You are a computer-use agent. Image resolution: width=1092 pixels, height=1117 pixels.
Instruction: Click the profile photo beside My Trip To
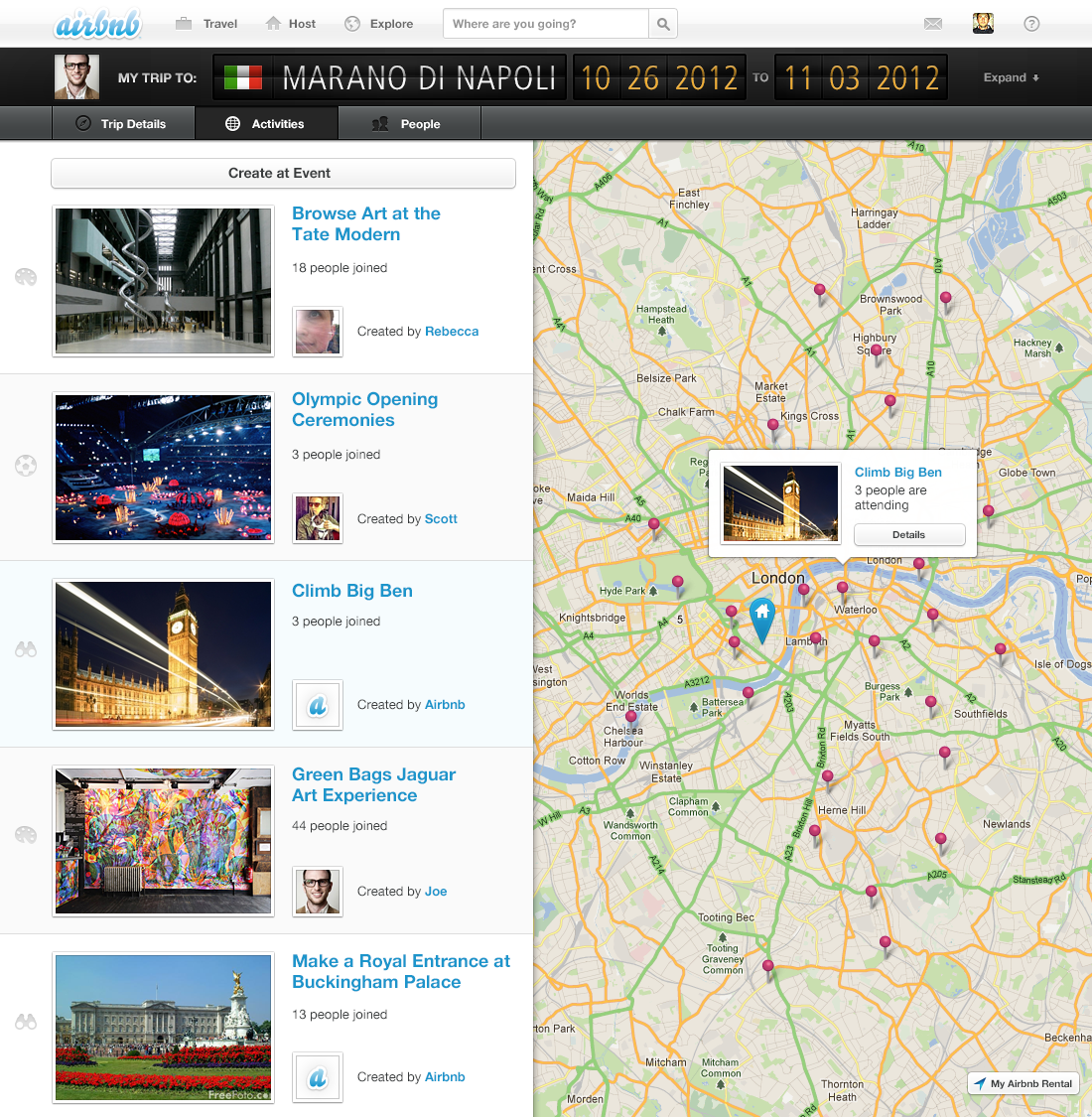coord(76,76)
